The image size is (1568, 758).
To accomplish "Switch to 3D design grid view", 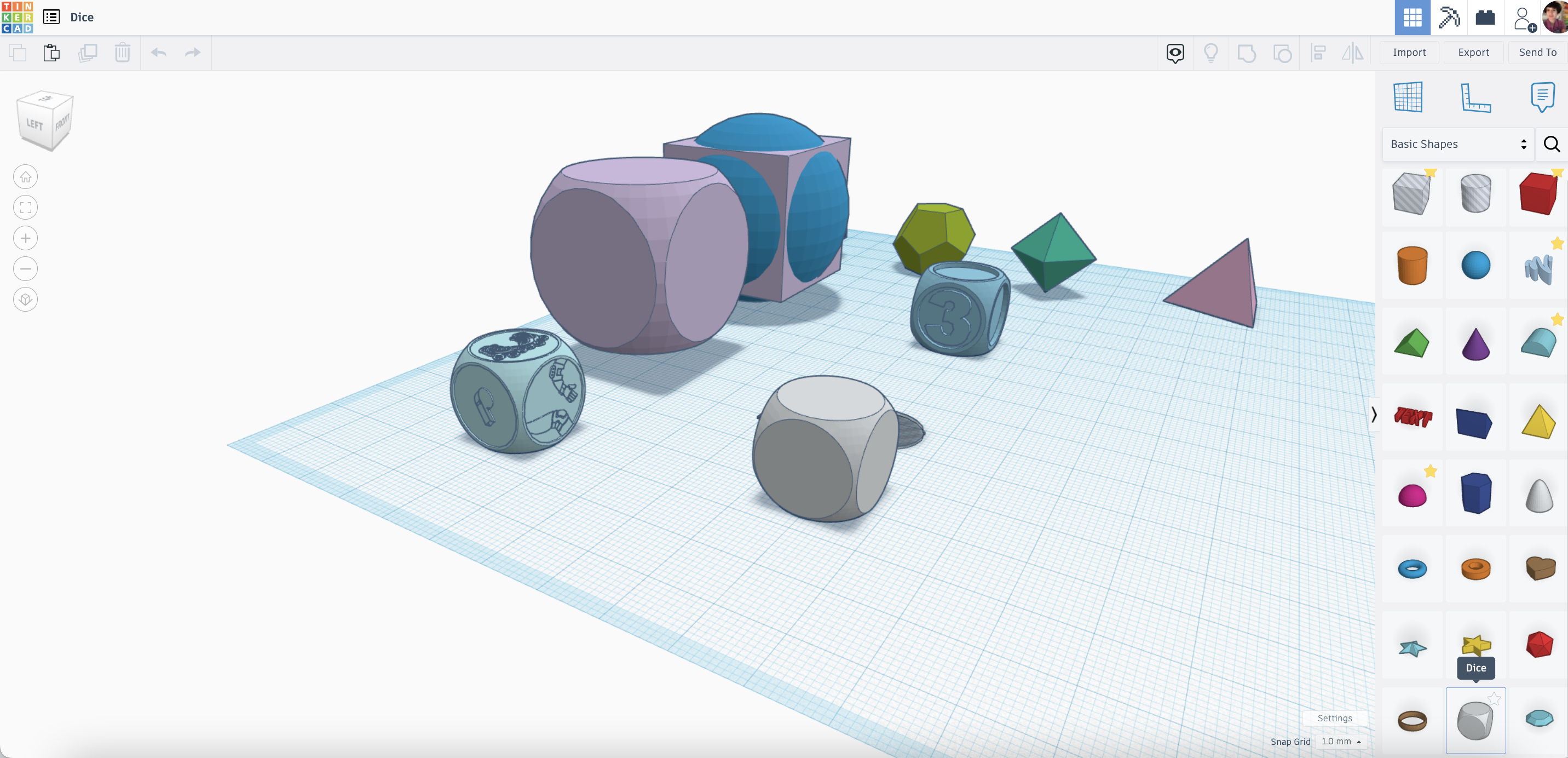I will 1412,17.
